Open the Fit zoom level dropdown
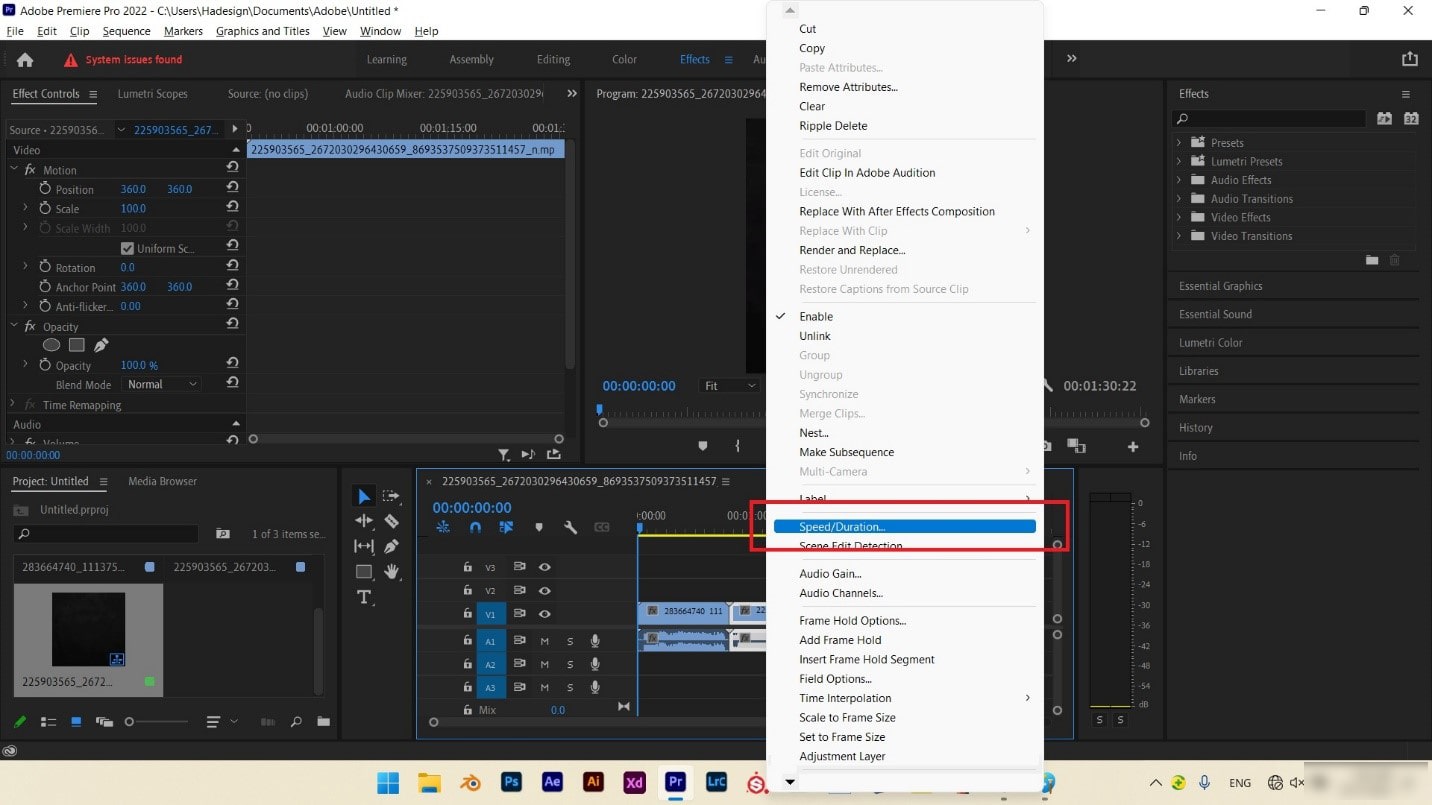Screen dimensions: 1432x805 point(729,385)
